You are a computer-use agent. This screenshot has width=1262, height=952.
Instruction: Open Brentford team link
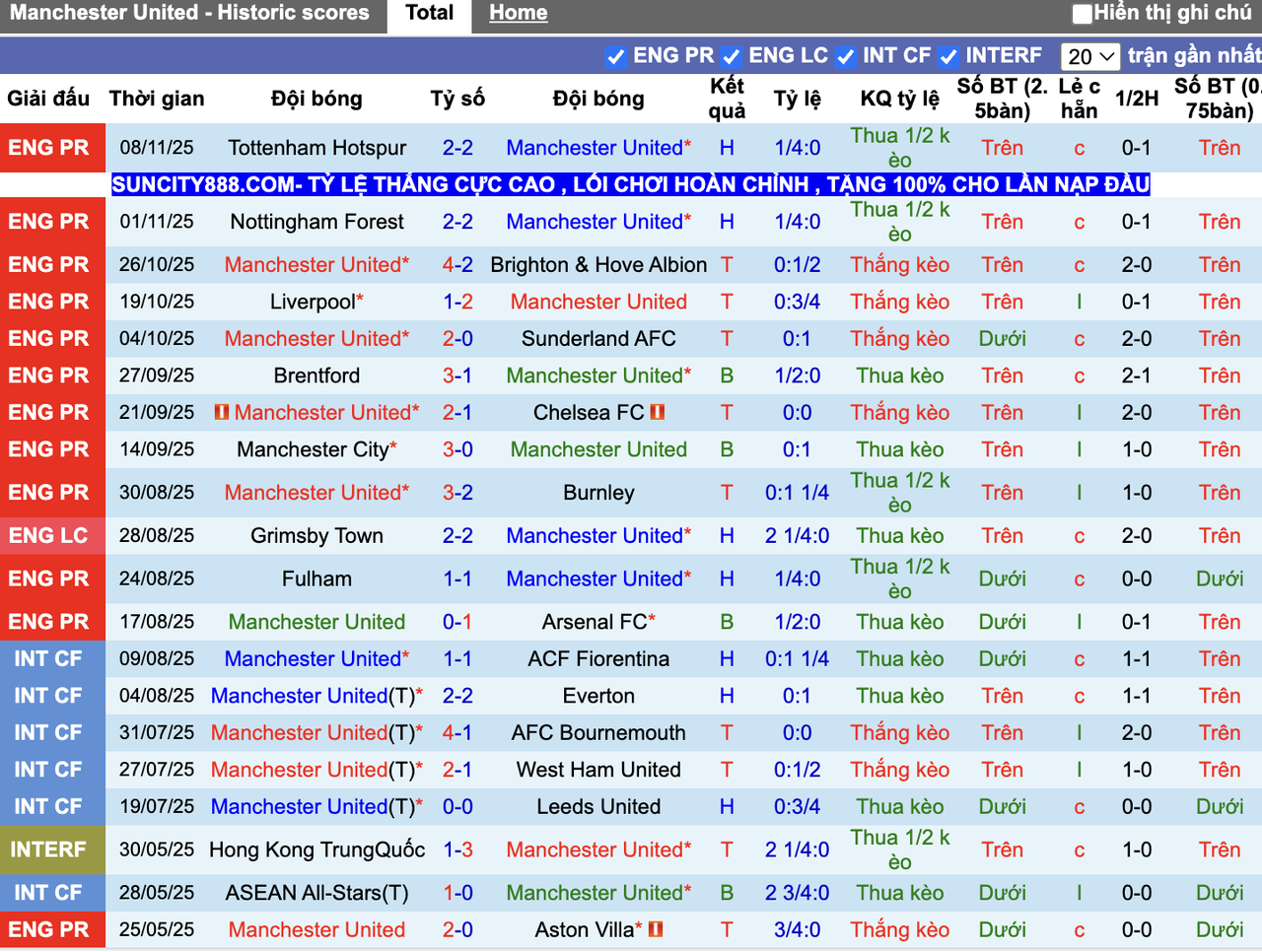click(316, 375)
